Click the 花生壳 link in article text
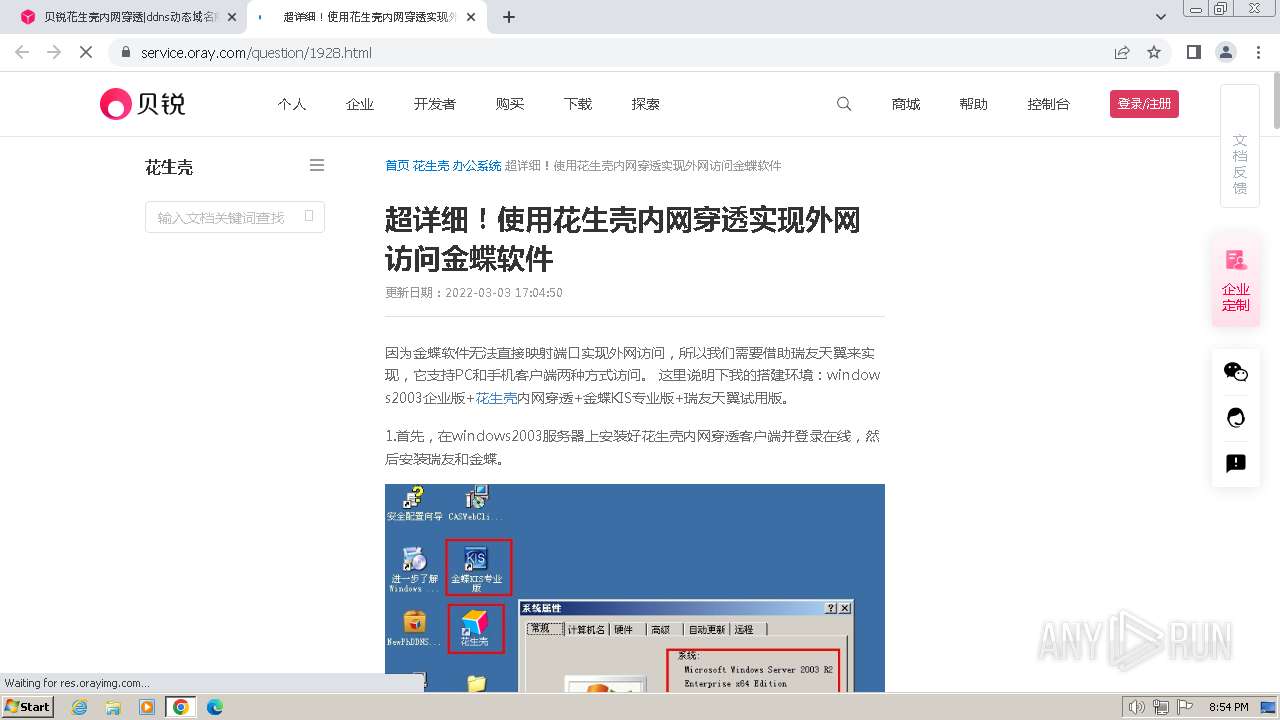This screenshot has height=720, width=1280. pyautogui.click(x=496, y=398)
